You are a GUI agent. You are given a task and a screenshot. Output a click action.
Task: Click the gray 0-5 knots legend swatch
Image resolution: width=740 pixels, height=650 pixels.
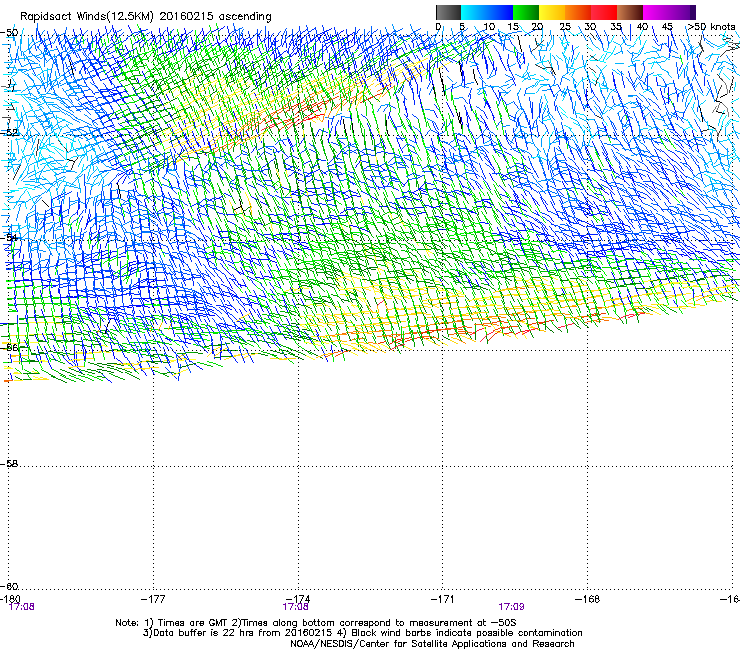pyautogui.click(x=448, y=12)
